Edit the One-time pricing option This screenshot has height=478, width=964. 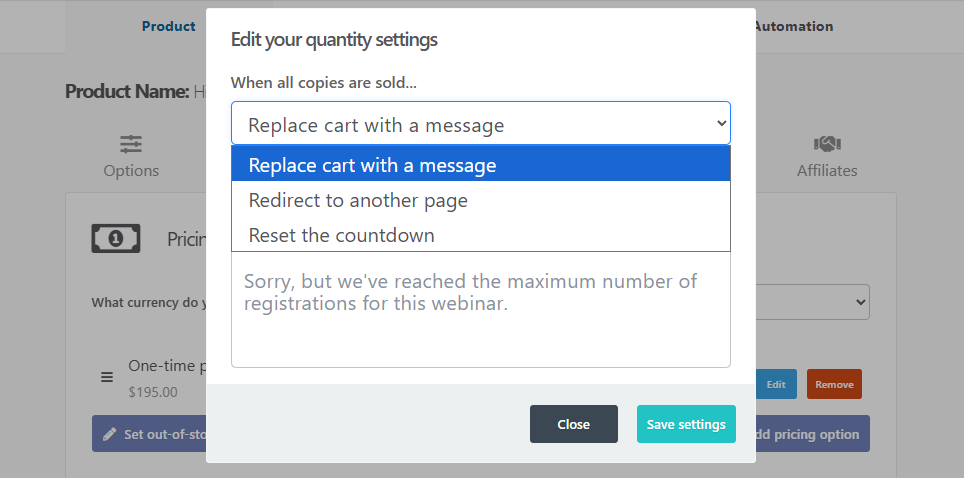776,384
